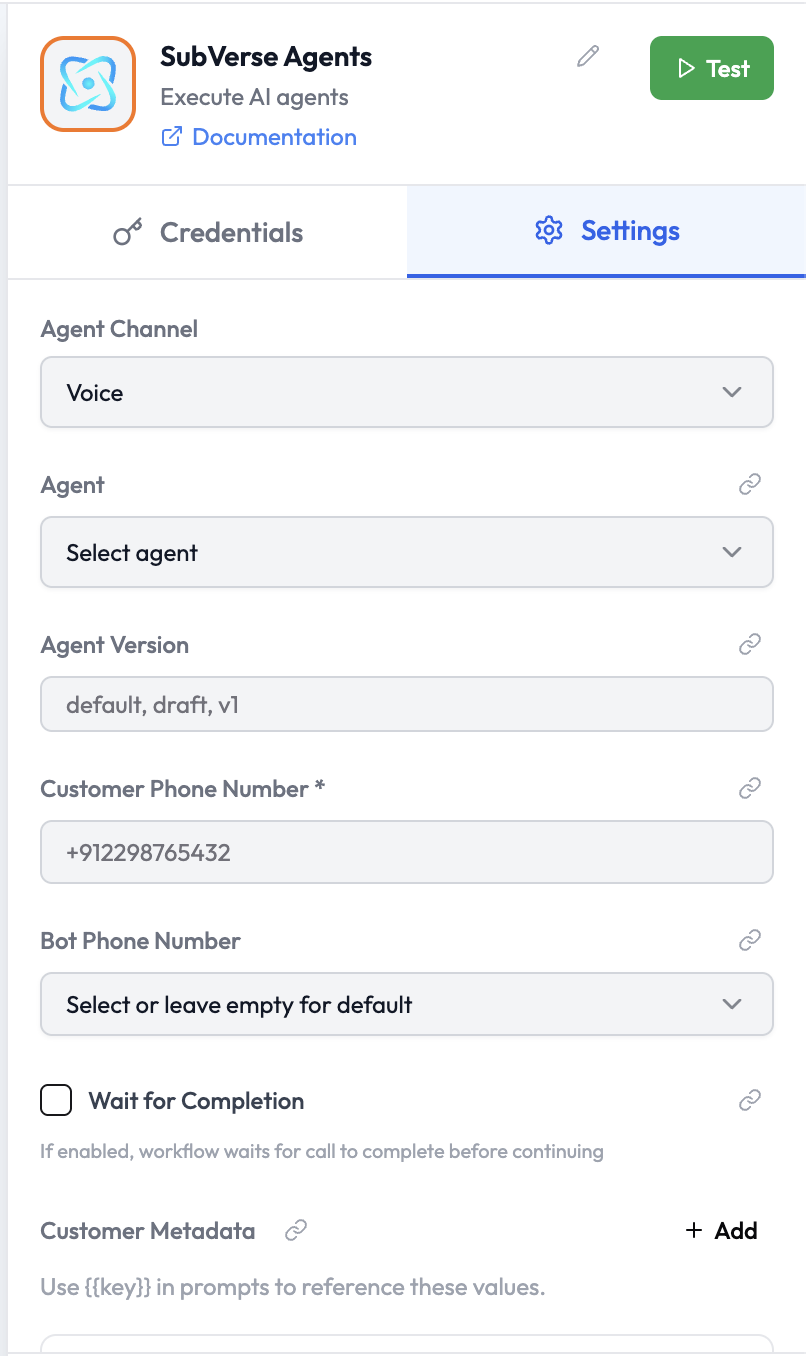Click the link icon beside Wait for Completion
806x1356 pixels.
click(x=750, y=1099)
